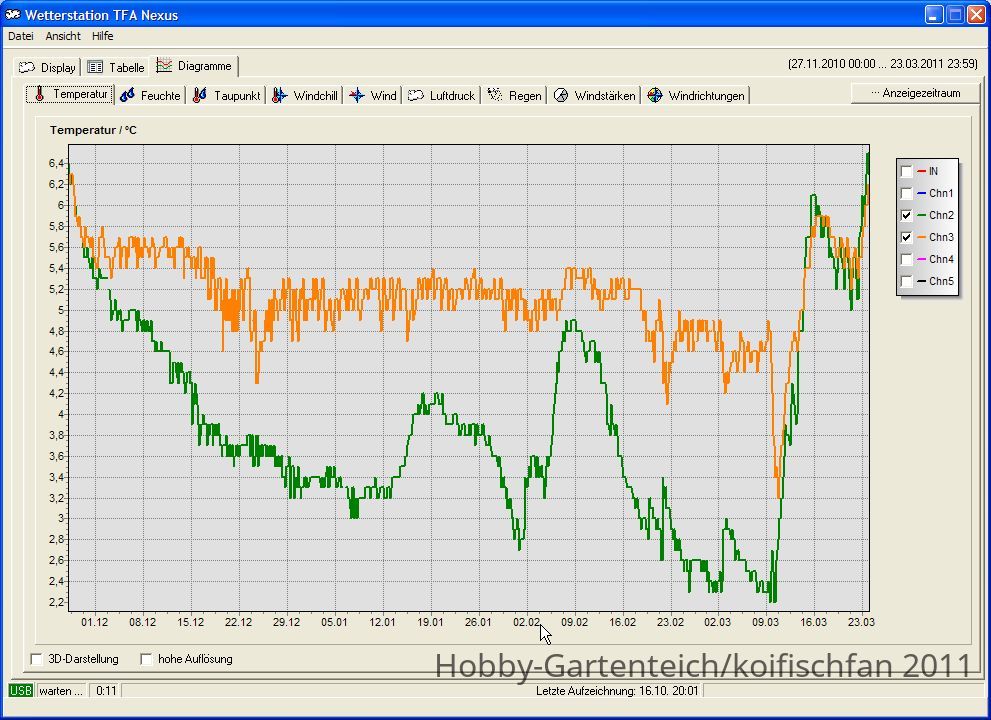Click the application icon in title bar
The width and height of the screenshot is (991, 720).
pyautogui.click(x=13, y=15)
